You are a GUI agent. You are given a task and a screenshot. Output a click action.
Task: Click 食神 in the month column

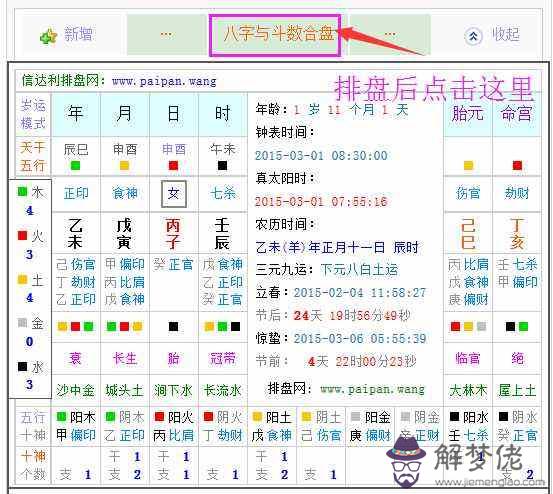tap(125, 194)
